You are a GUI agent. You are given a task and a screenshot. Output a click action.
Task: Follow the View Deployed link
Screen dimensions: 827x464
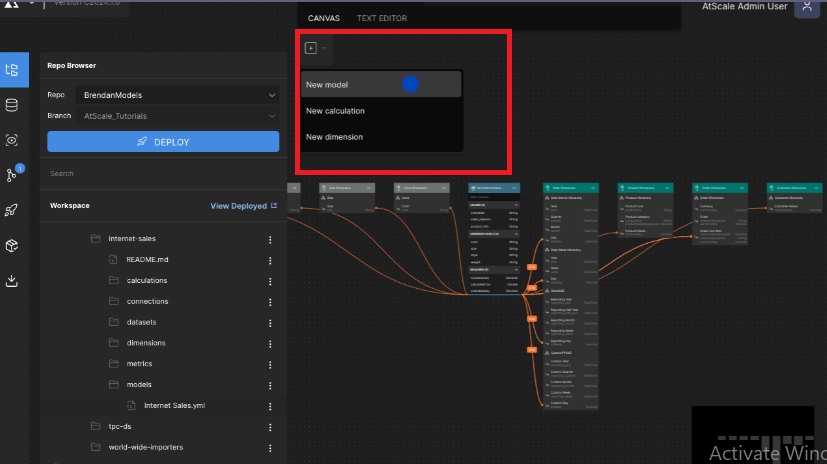(238, 206)
